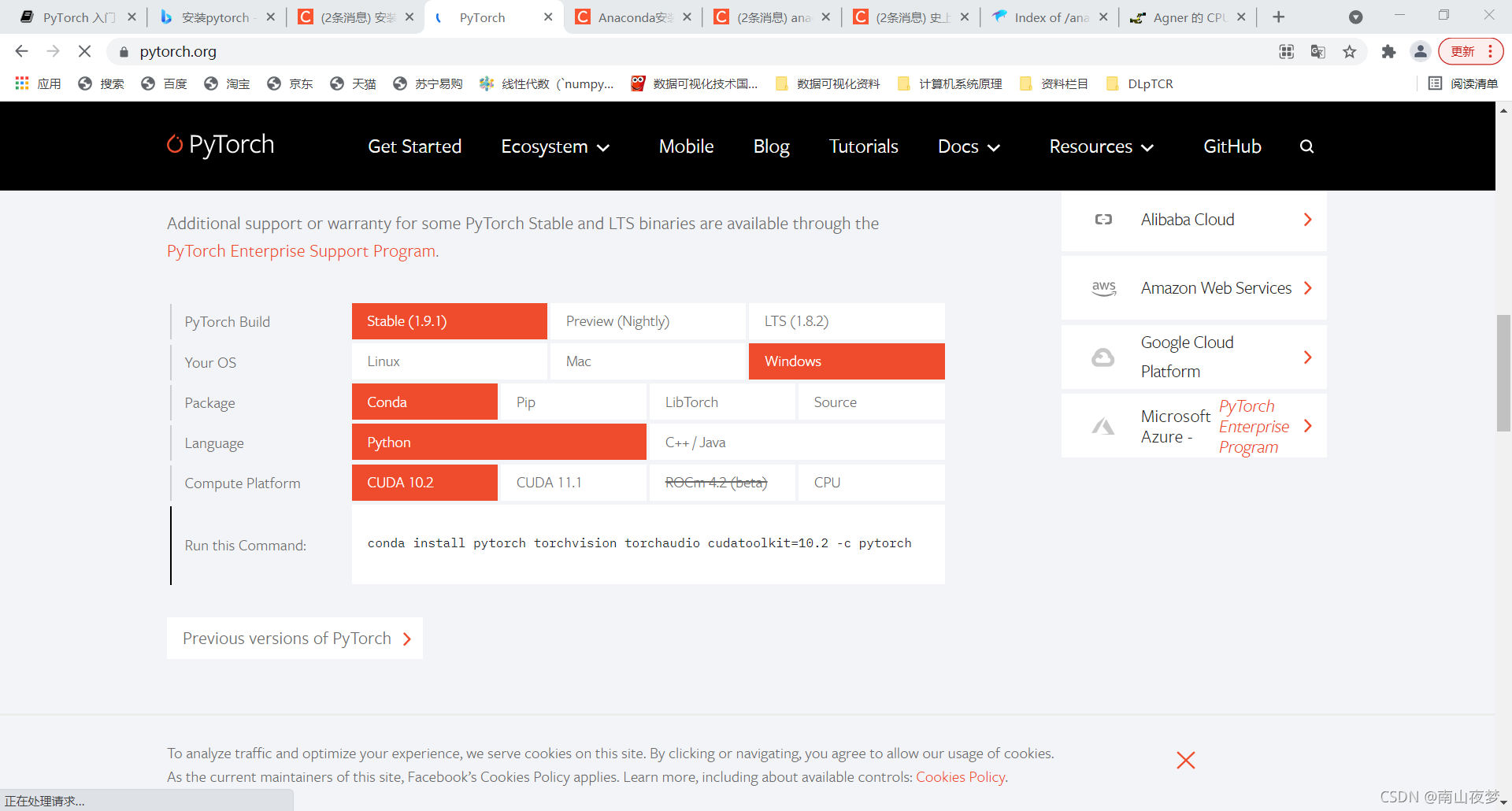This screenshot has height=811, width=1512.
Task: Open the 数据可视化技术 bookmark
Action: (695, 83)
